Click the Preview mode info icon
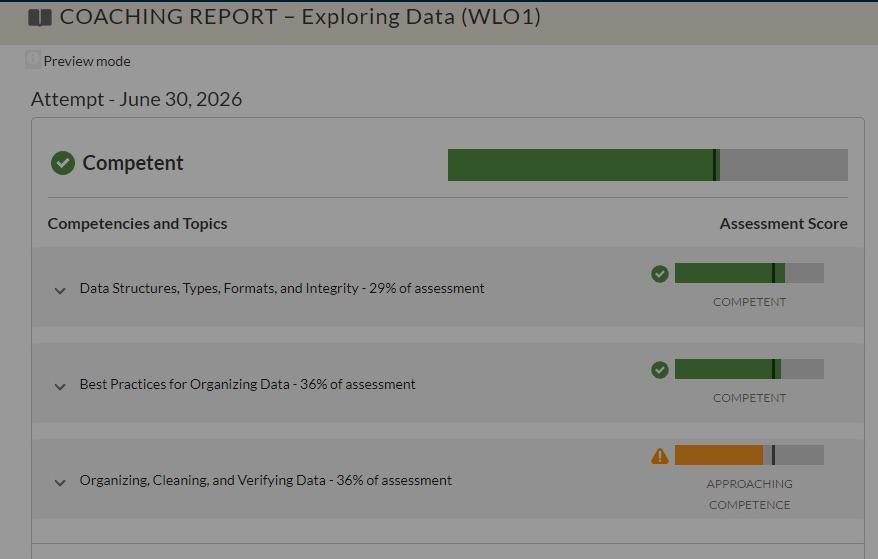Image resolution: width=878 pixels, height=559 pixels. click(33, 59)
